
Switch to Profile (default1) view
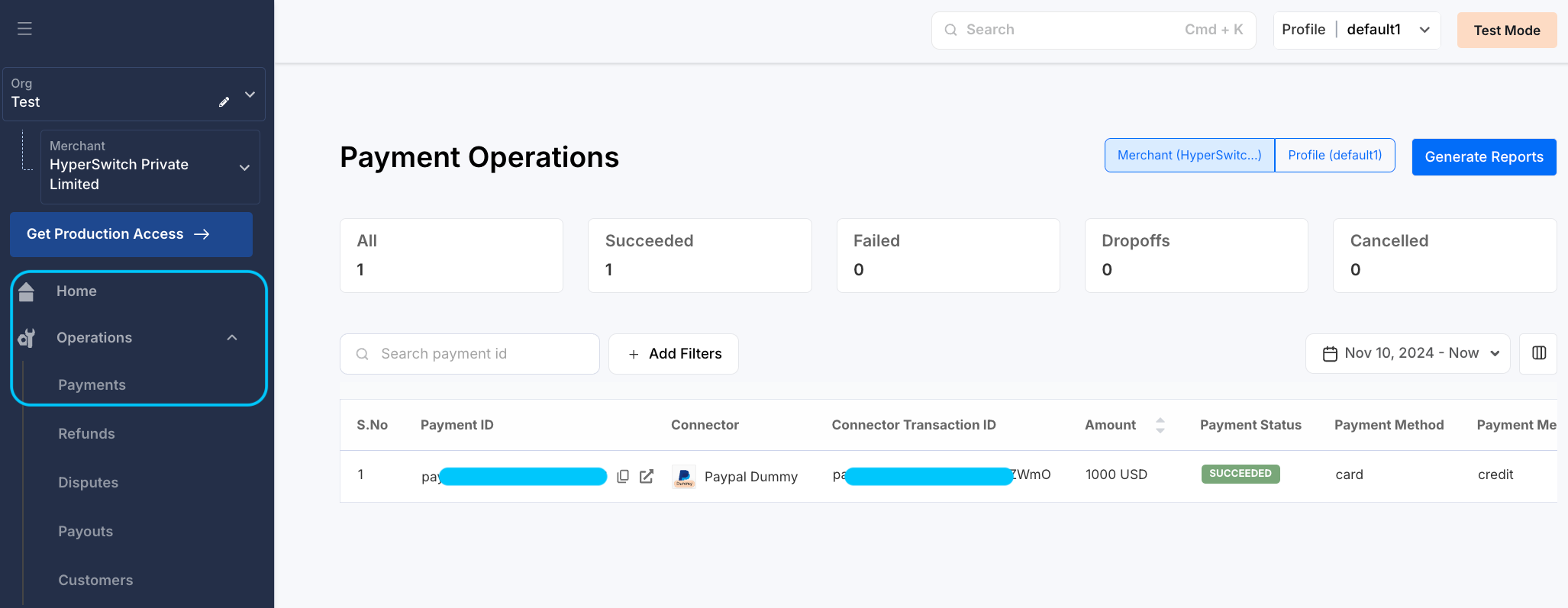tap(1334, 156)
